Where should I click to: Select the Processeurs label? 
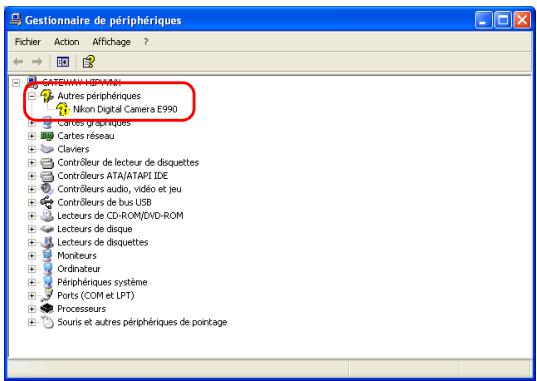click(82, 309)
